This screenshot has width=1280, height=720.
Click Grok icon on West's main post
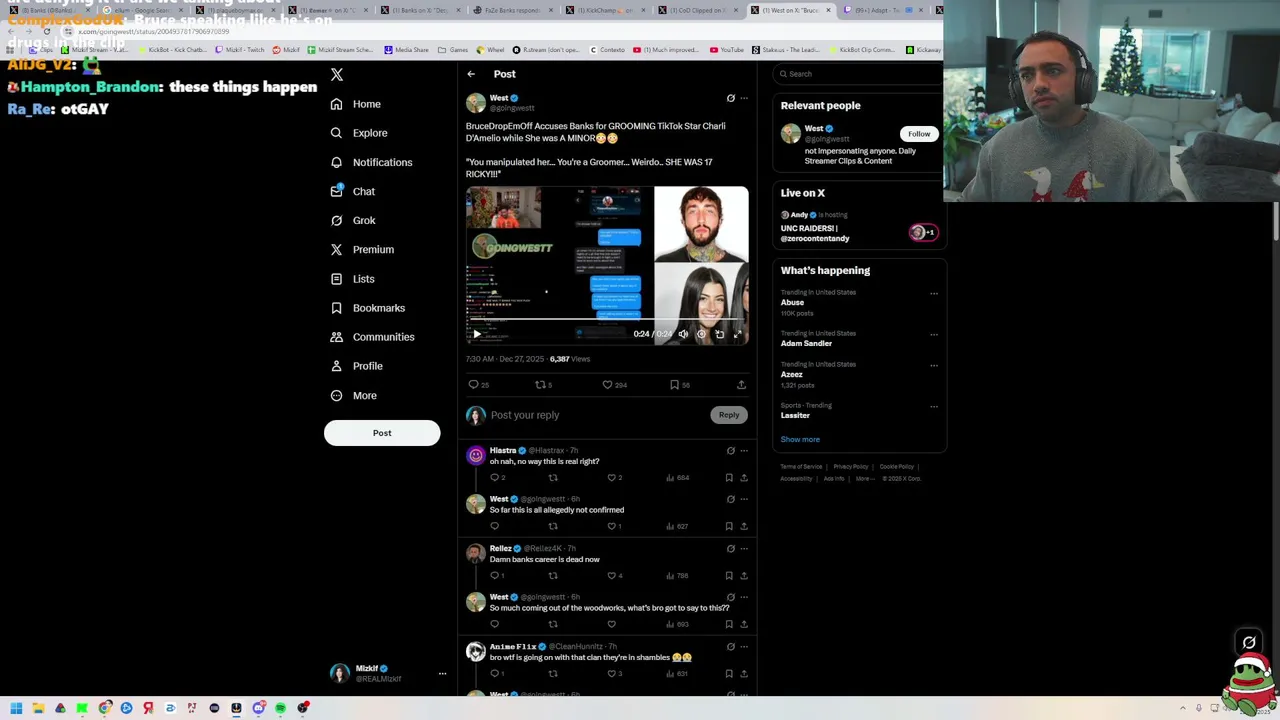[730, 98]
